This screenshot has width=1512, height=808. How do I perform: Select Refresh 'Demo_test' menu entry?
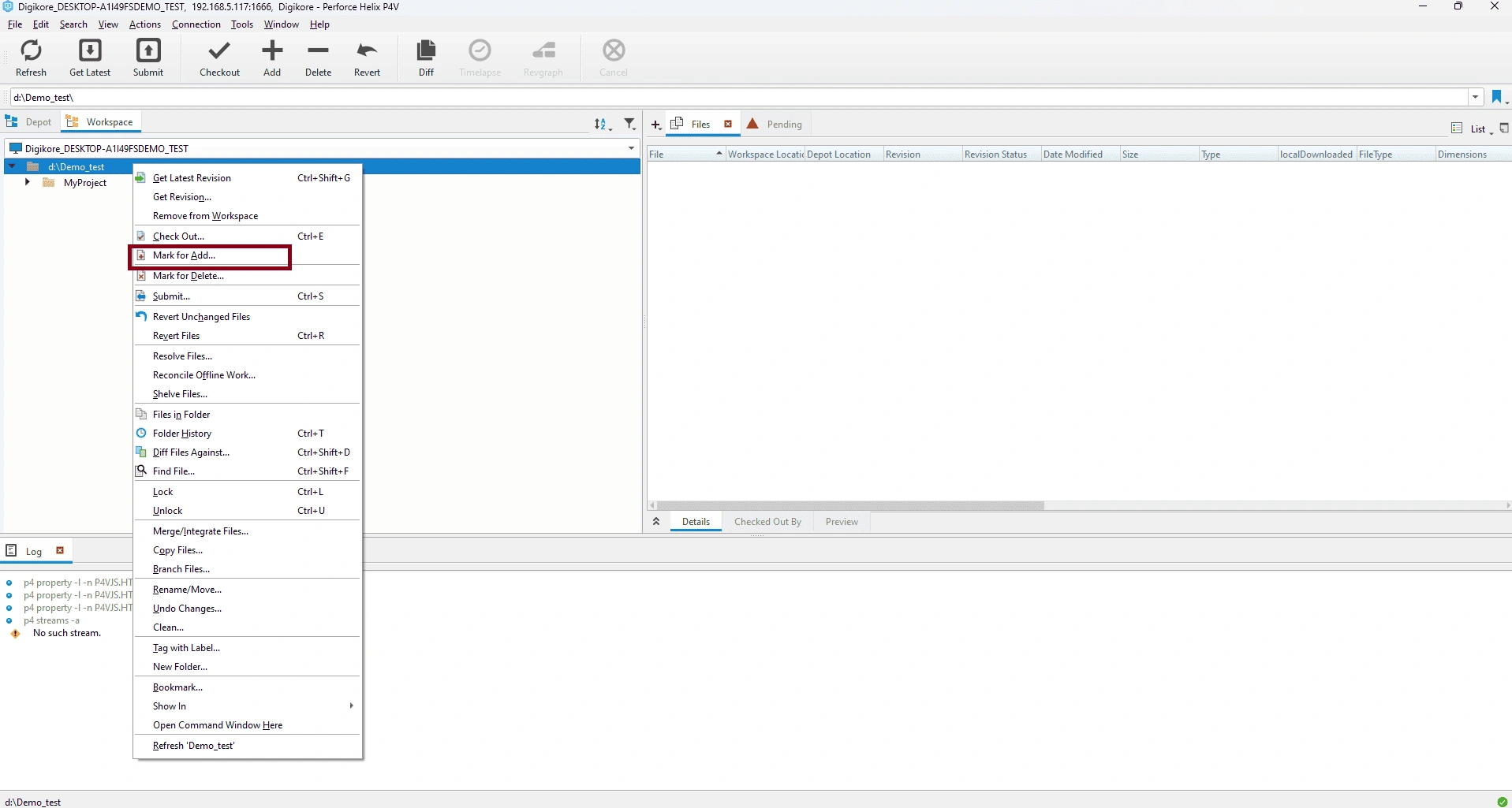click(x=247, y=746)
